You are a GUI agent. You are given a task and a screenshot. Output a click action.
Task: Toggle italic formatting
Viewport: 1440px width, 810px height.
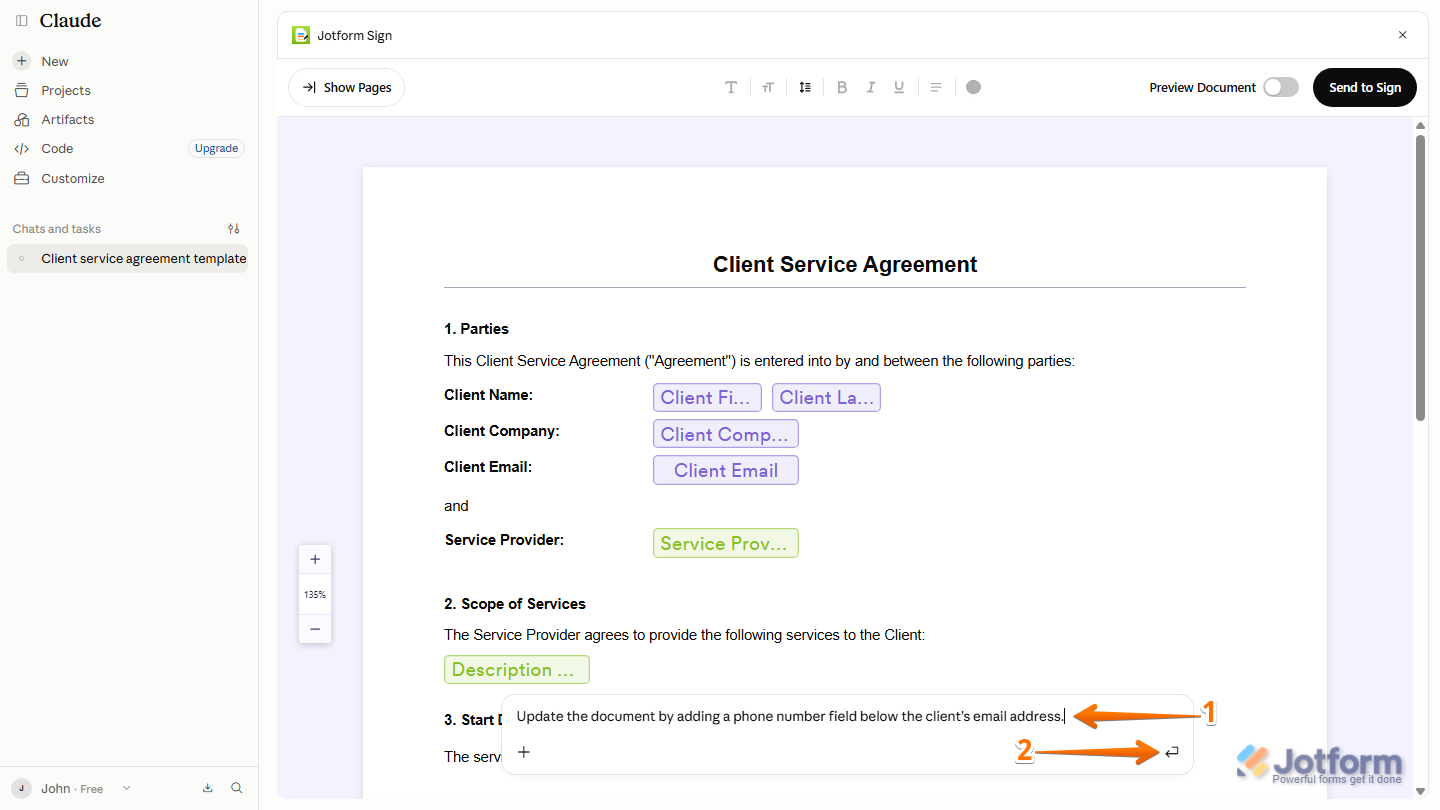pos(871,87)
